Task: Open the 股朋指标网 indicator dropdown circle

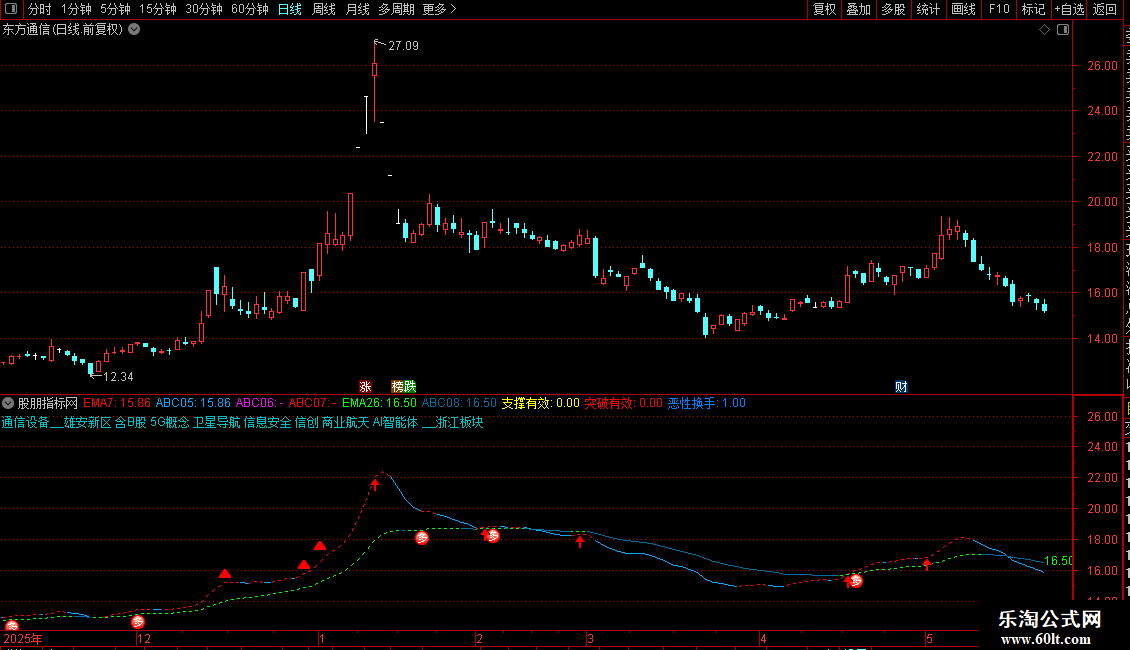Action: (x=8, y=403)
